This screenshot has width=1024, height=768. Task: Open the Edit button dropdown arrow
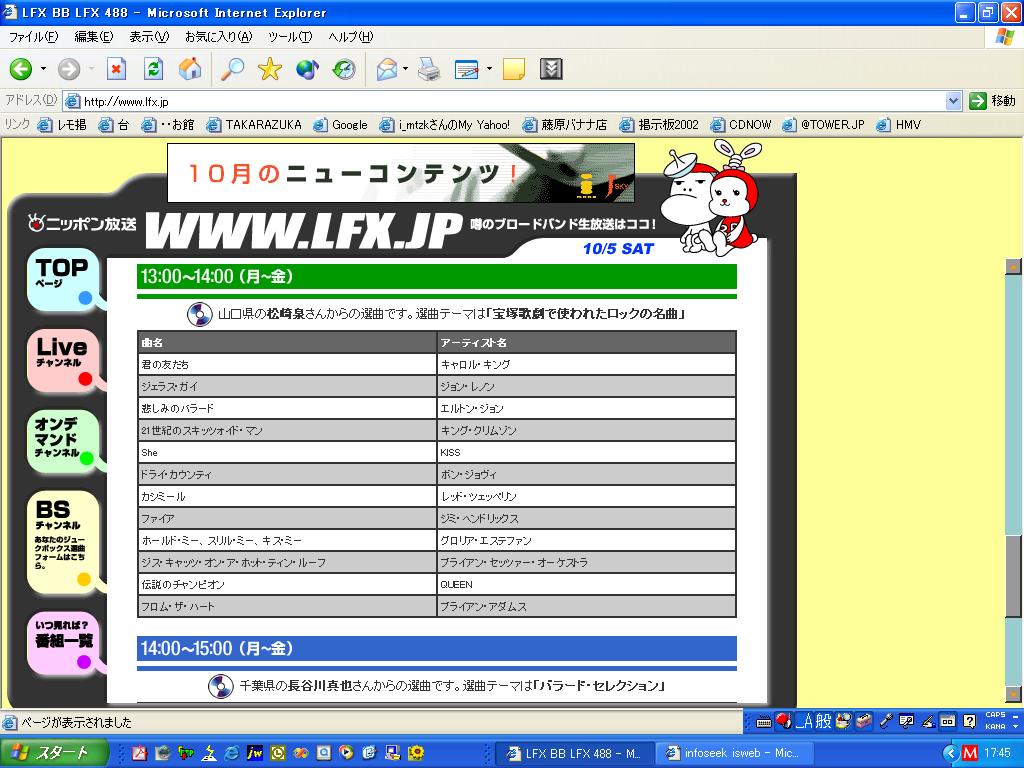(489, 69)
